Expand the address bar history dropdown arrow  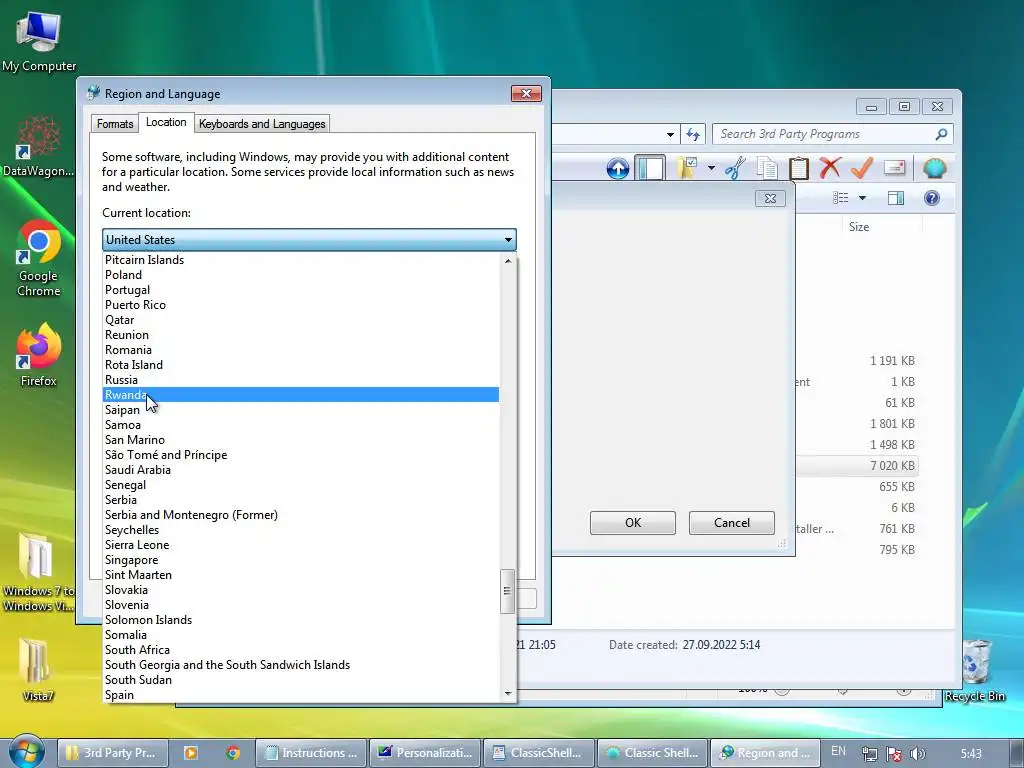coord(670,135)
